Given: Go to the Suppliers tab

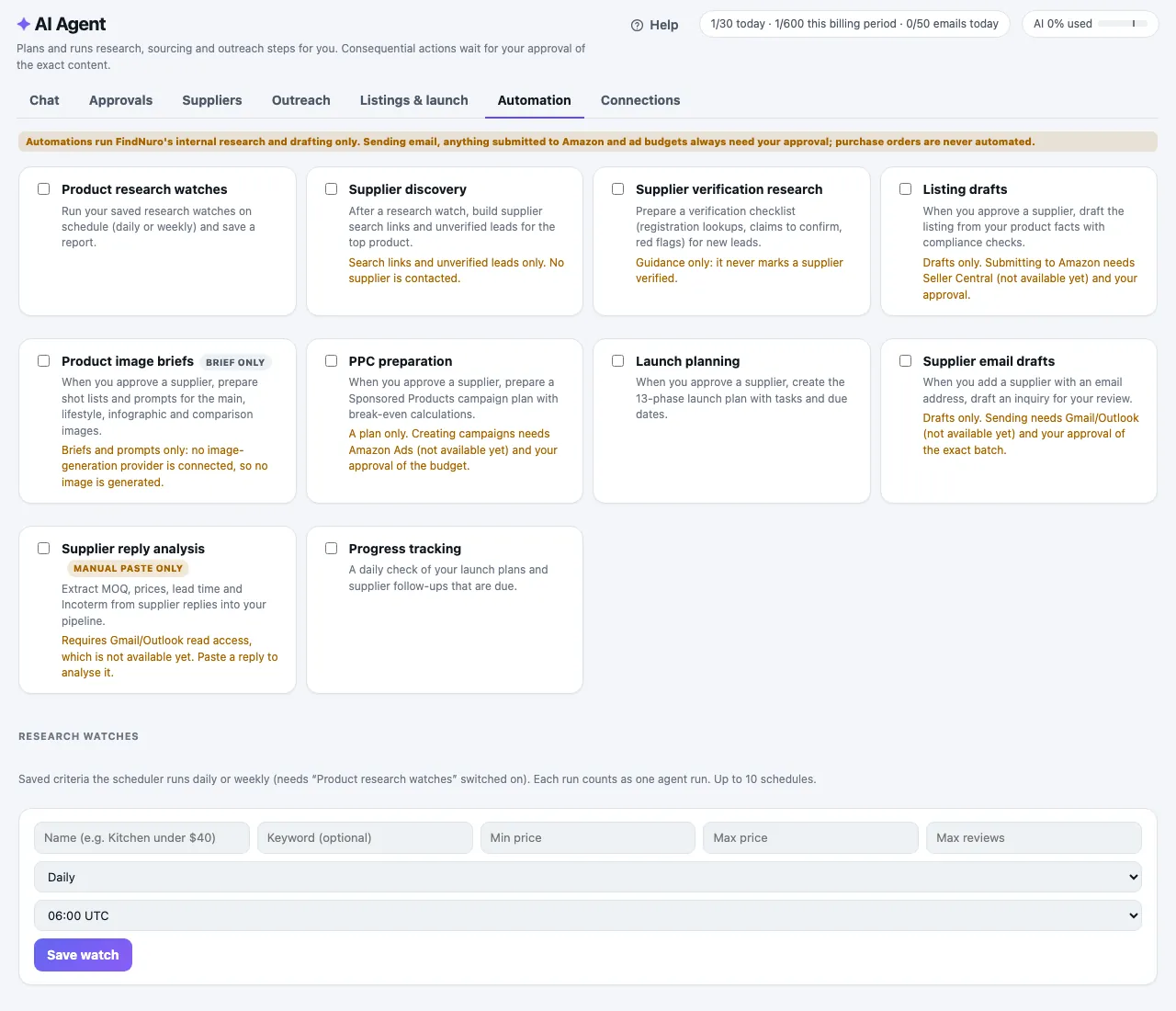Looking at the screenshot, I should pos(212,100).
